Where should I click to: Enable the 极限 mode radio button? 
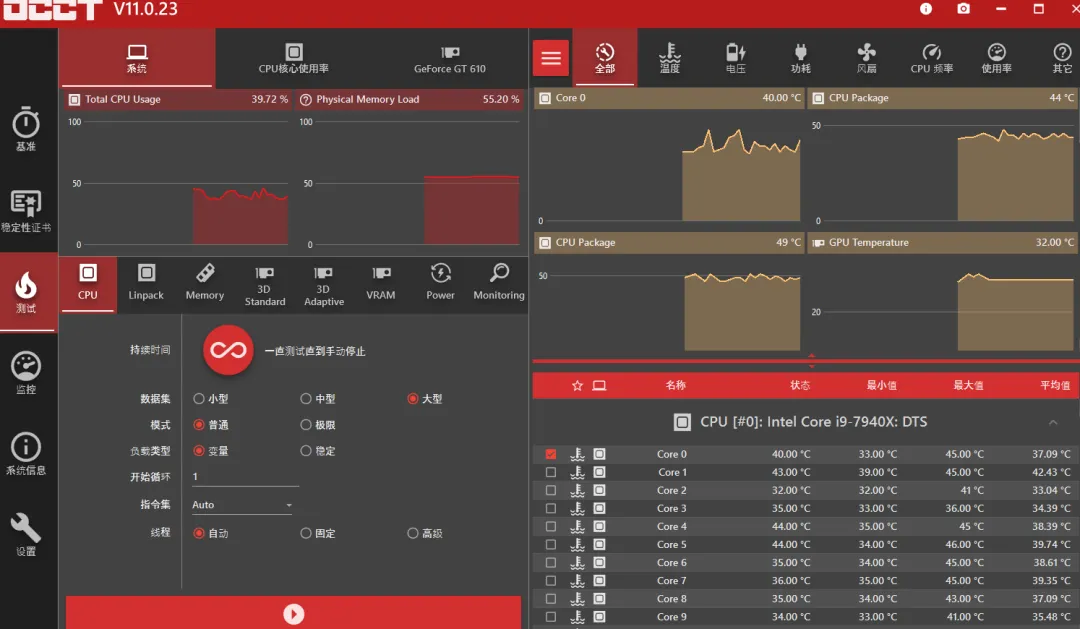pos(306,425)
